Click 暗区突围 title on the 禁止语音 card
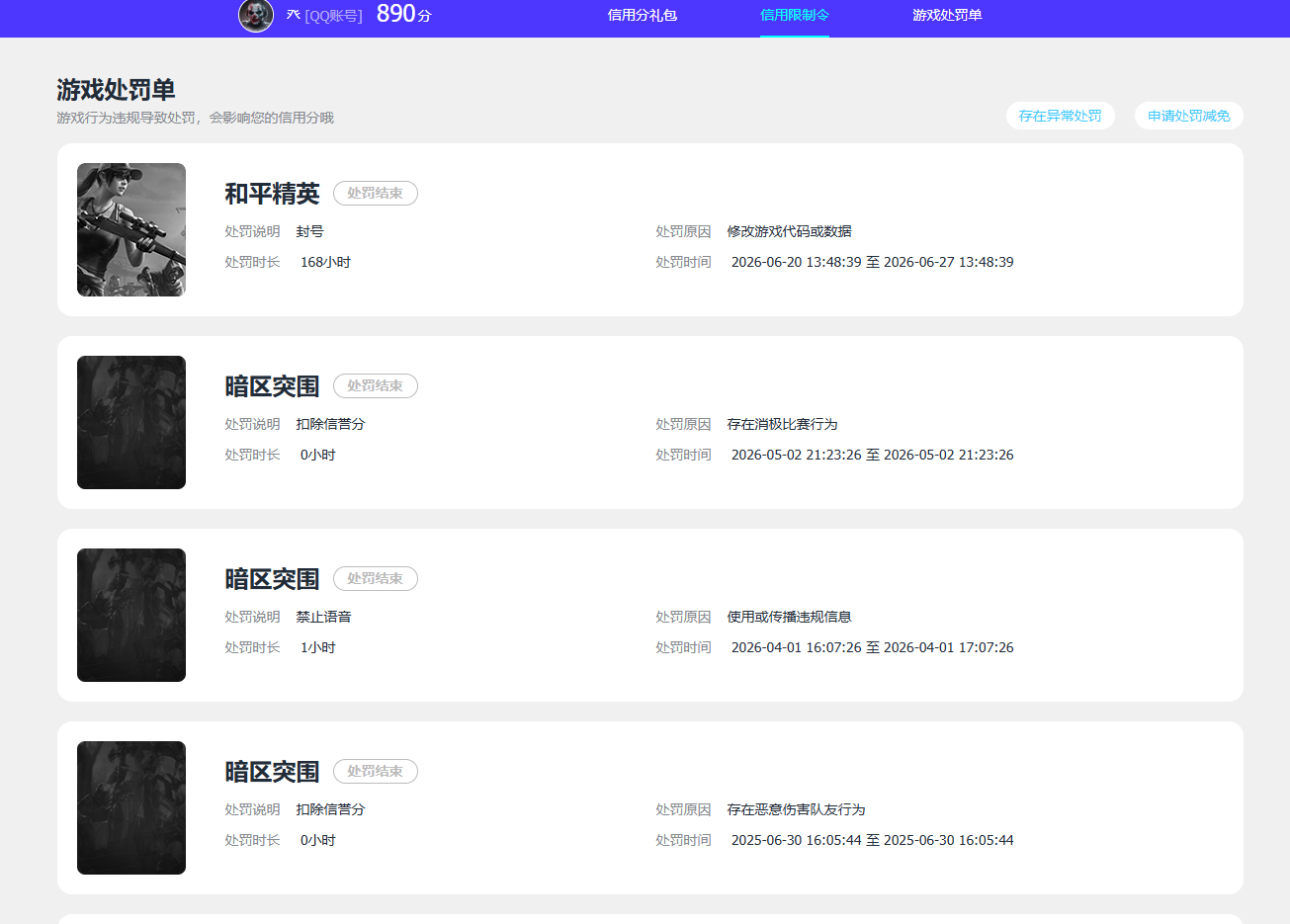This screenshot has height=924, width=1290. [272, 579]
